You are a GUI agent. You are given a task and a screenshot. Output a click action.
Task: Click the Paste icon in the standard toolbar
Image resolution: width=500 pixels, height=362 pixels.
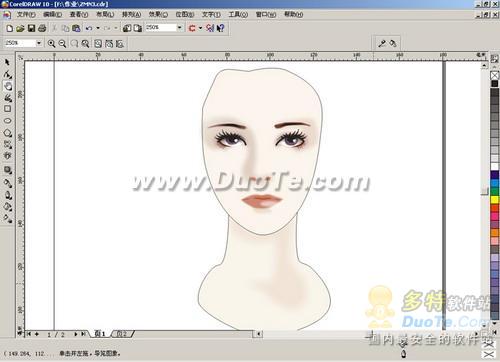(76, 28)
